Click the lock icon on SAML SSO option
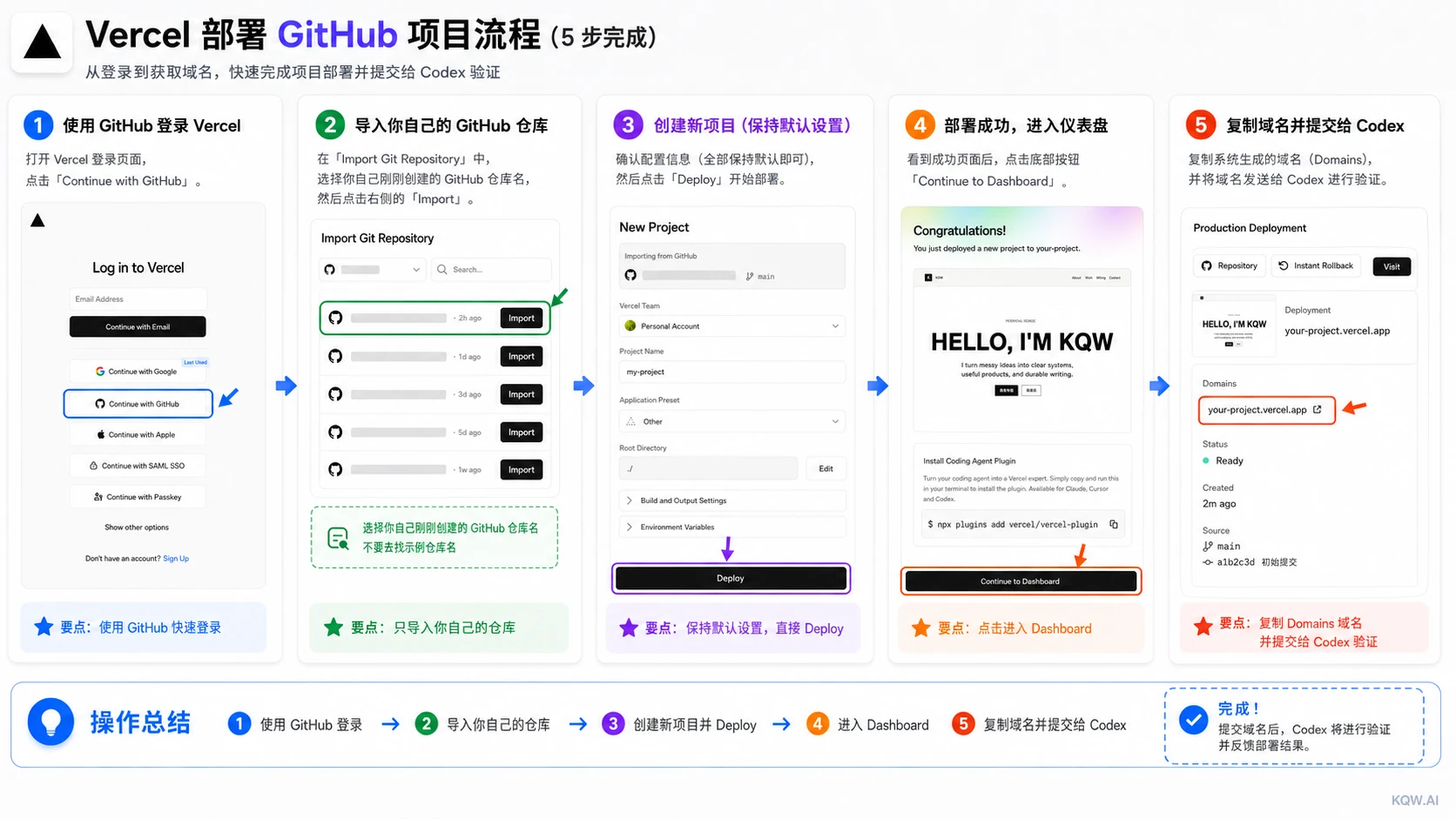Image resolution: width=1456 pixels, height=819 pixels. pos(93,466)
